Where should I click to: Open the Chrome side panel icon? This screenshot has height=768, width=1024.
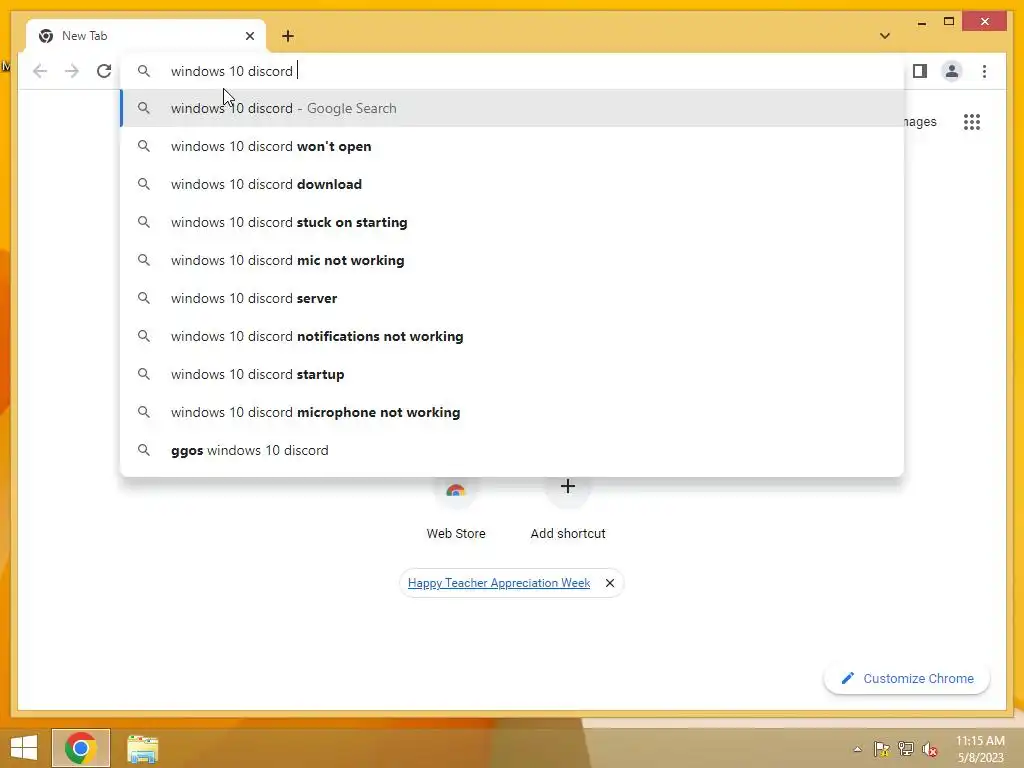920,71
